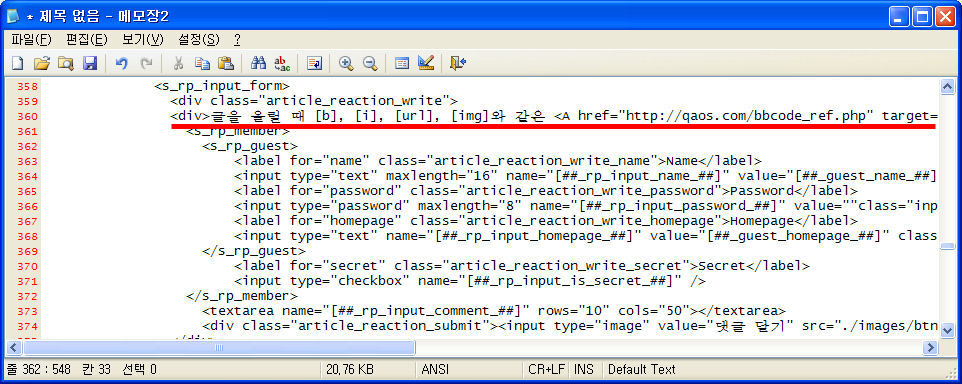Click the opening <s_rp_guest> tag line
962x384 pixels.
pyautogui.click(x=250, y=146)
